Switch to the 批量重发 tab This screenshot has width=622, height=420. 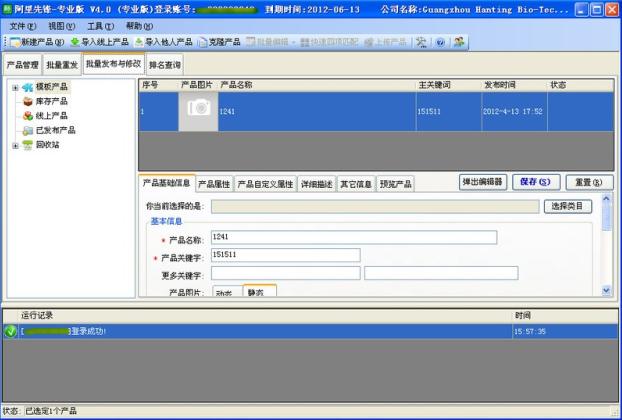(62, 65)
